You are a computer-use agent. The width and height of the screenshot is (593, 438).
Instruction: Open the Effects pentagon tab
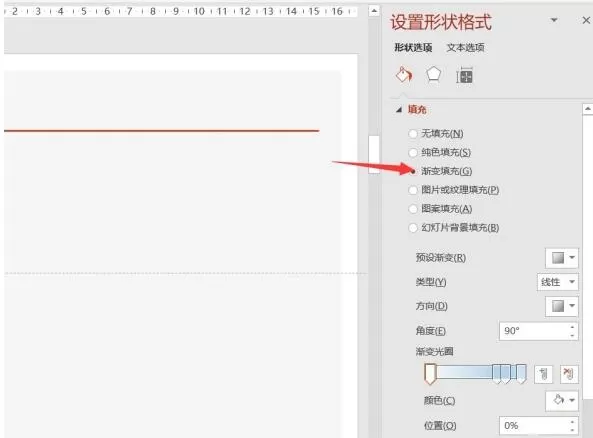[x=433, y=75]
